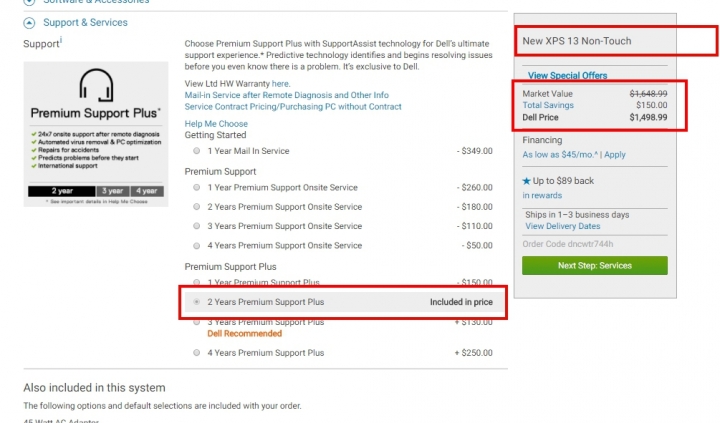Click the financing Apply link

point(614,155)
